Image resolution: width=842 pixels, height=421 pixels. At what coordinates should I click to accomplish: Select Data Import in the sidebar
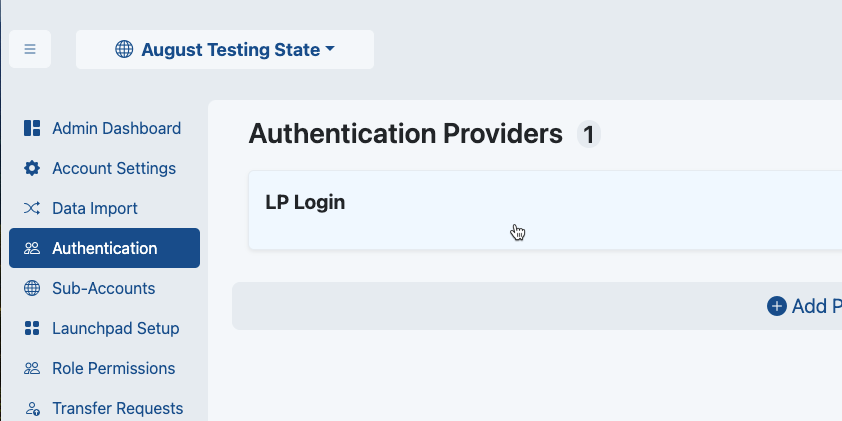pyautogui.click(x=95, y=208)
